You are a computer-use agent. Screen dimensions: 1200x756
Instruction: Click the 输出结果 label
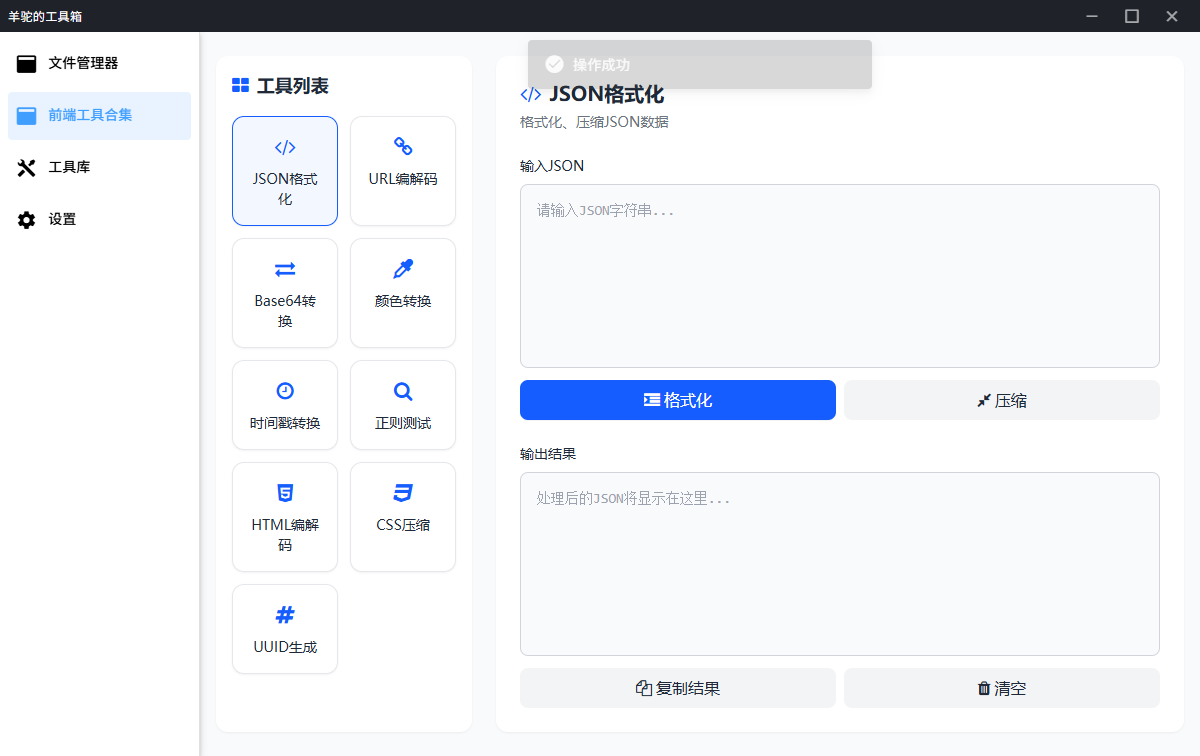(x=548, y=454)
